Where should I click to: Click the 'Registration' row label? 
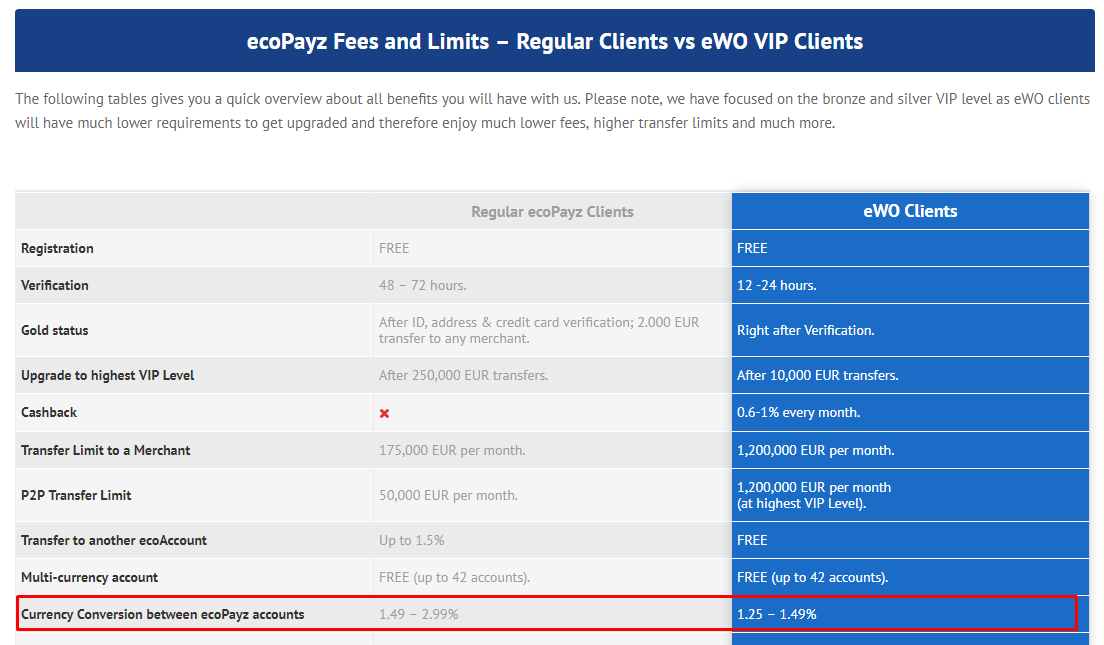[57, 249]
